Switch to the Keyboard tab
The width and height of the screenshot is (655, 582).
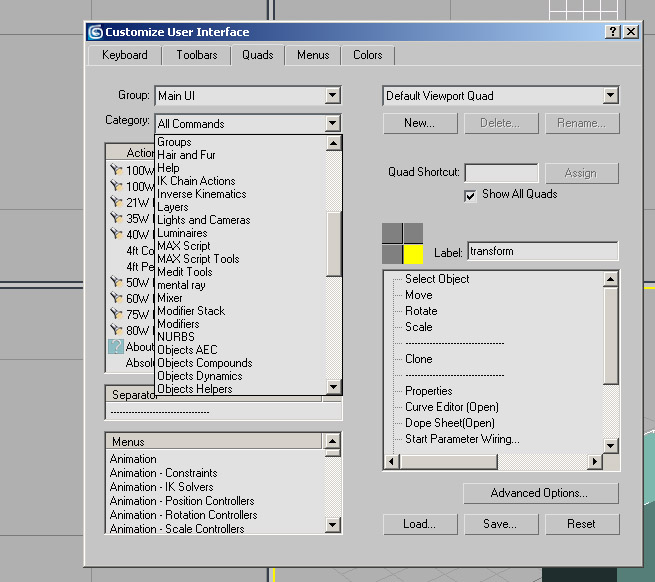tap(124, 55)
